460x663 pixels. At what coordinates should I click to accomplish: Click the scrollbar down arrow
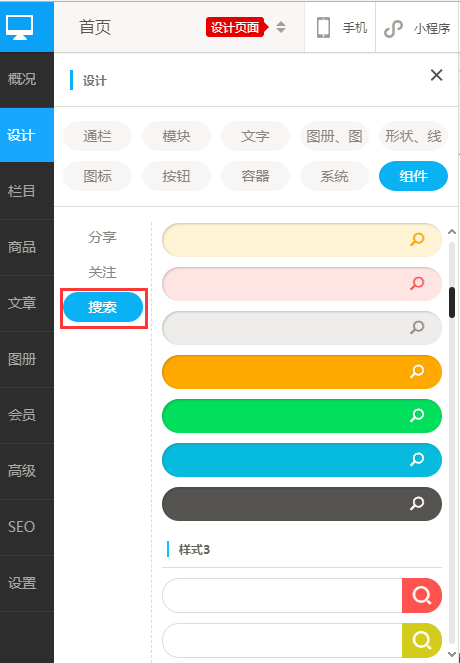click(452, 657)
